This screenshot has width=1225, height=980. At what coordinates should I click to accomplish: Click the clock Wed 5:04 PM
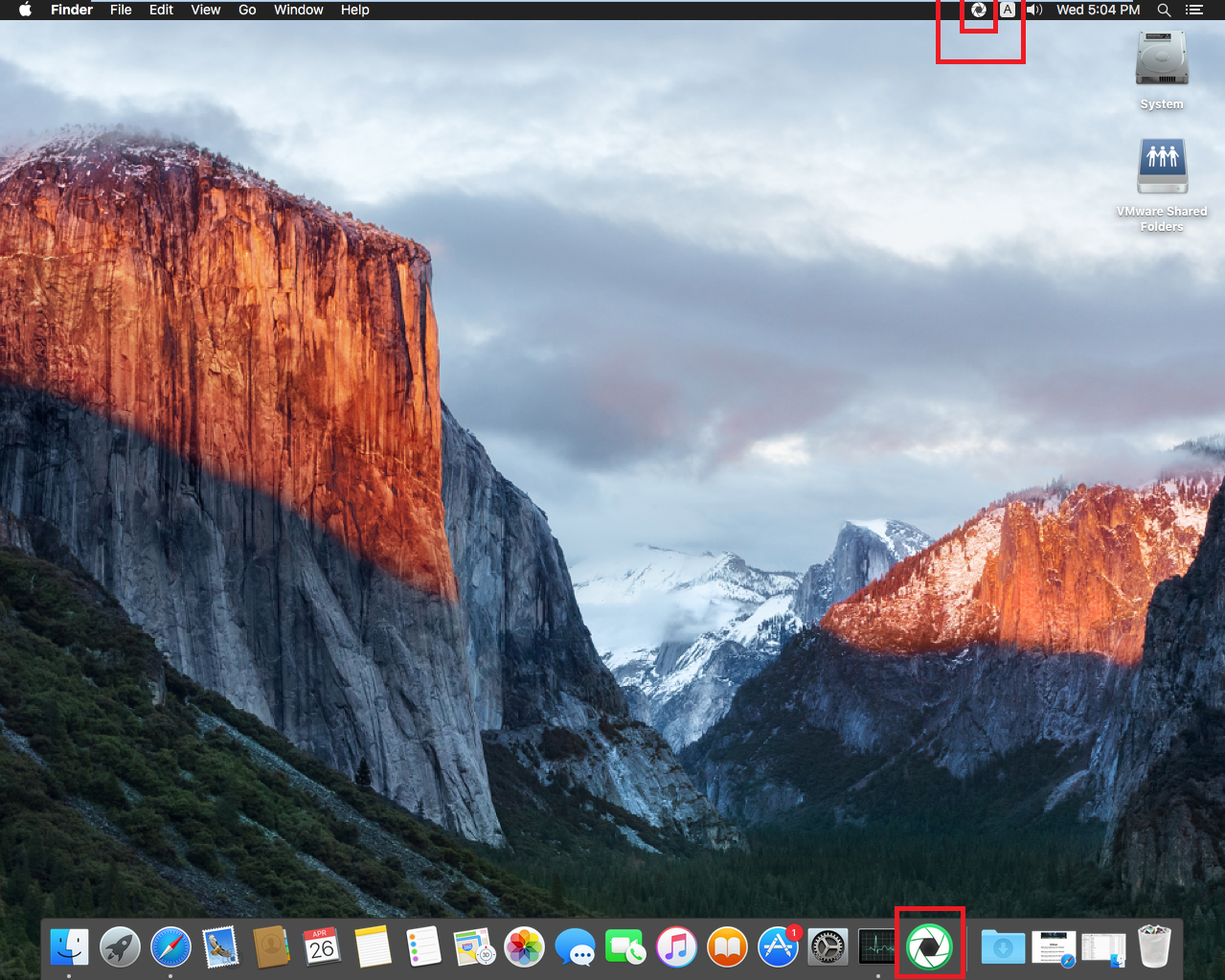[x=1098, y=10]
